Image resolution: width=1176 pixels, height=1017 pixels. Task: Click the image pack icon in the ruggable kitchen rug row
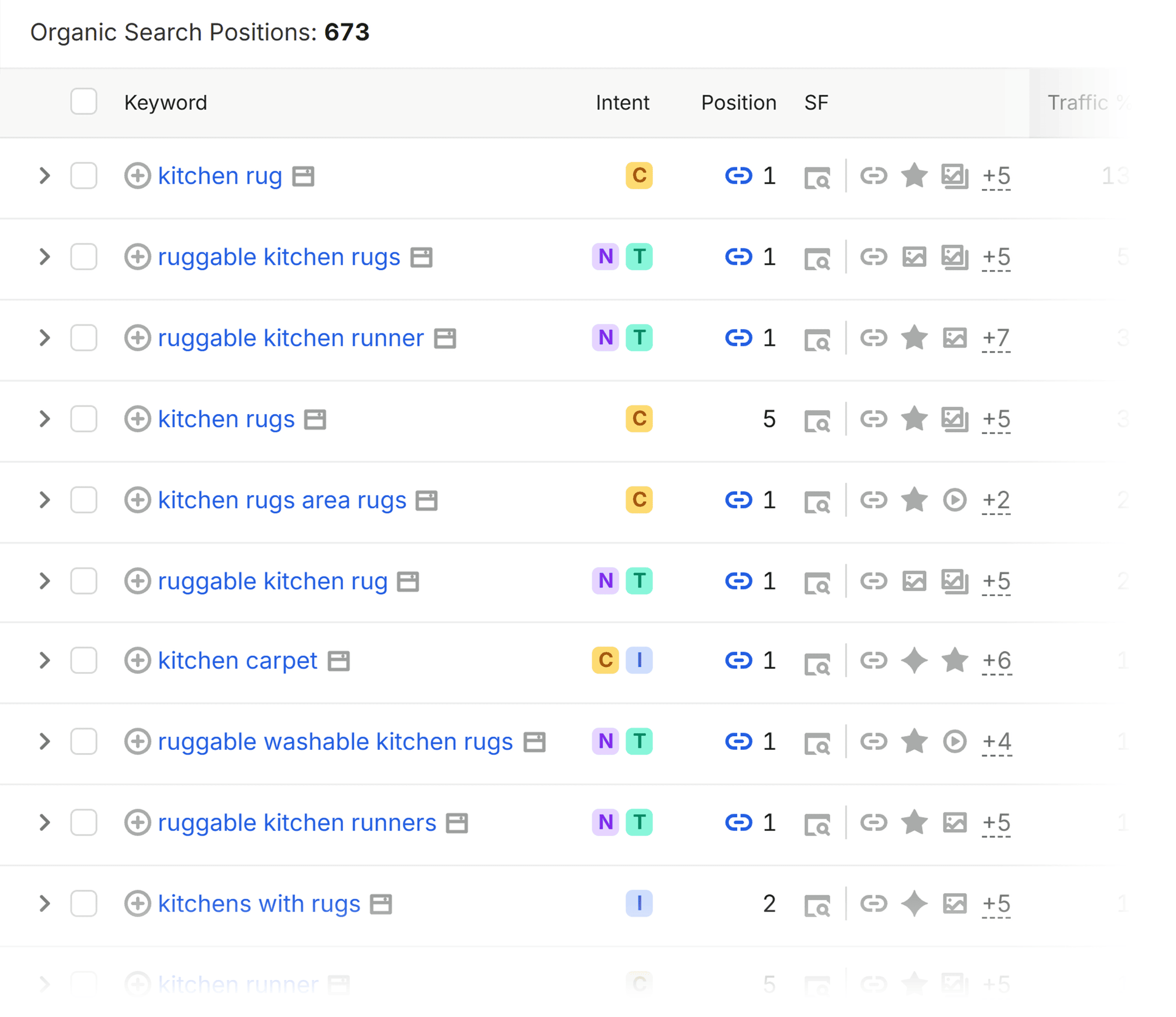tap(954, 581)
